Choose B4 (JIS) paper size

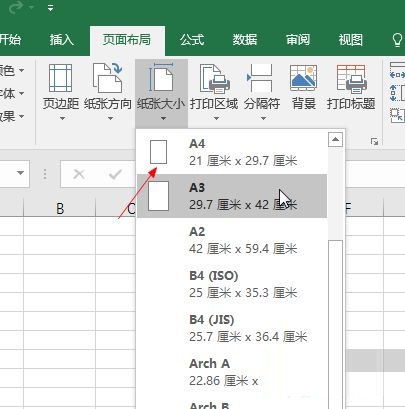pyautogui.click(x=232, y=328)
